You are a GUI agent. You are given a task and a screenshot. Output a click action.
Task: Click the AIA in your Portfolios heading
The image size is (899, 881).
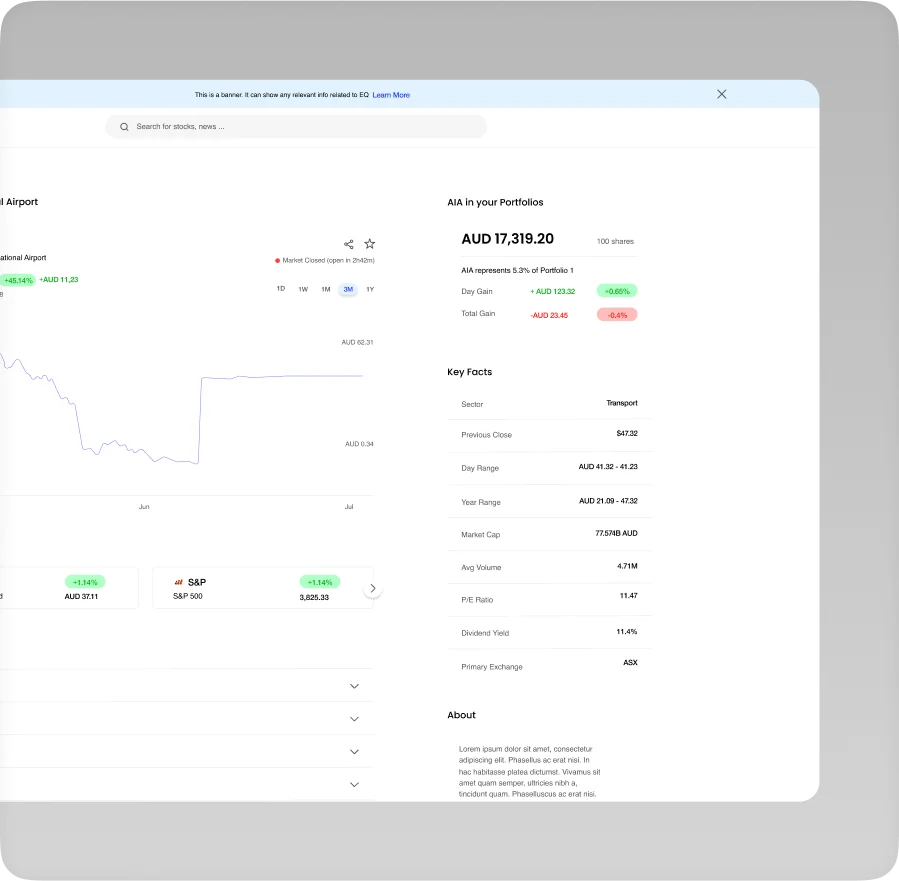[x=495, y=202]
